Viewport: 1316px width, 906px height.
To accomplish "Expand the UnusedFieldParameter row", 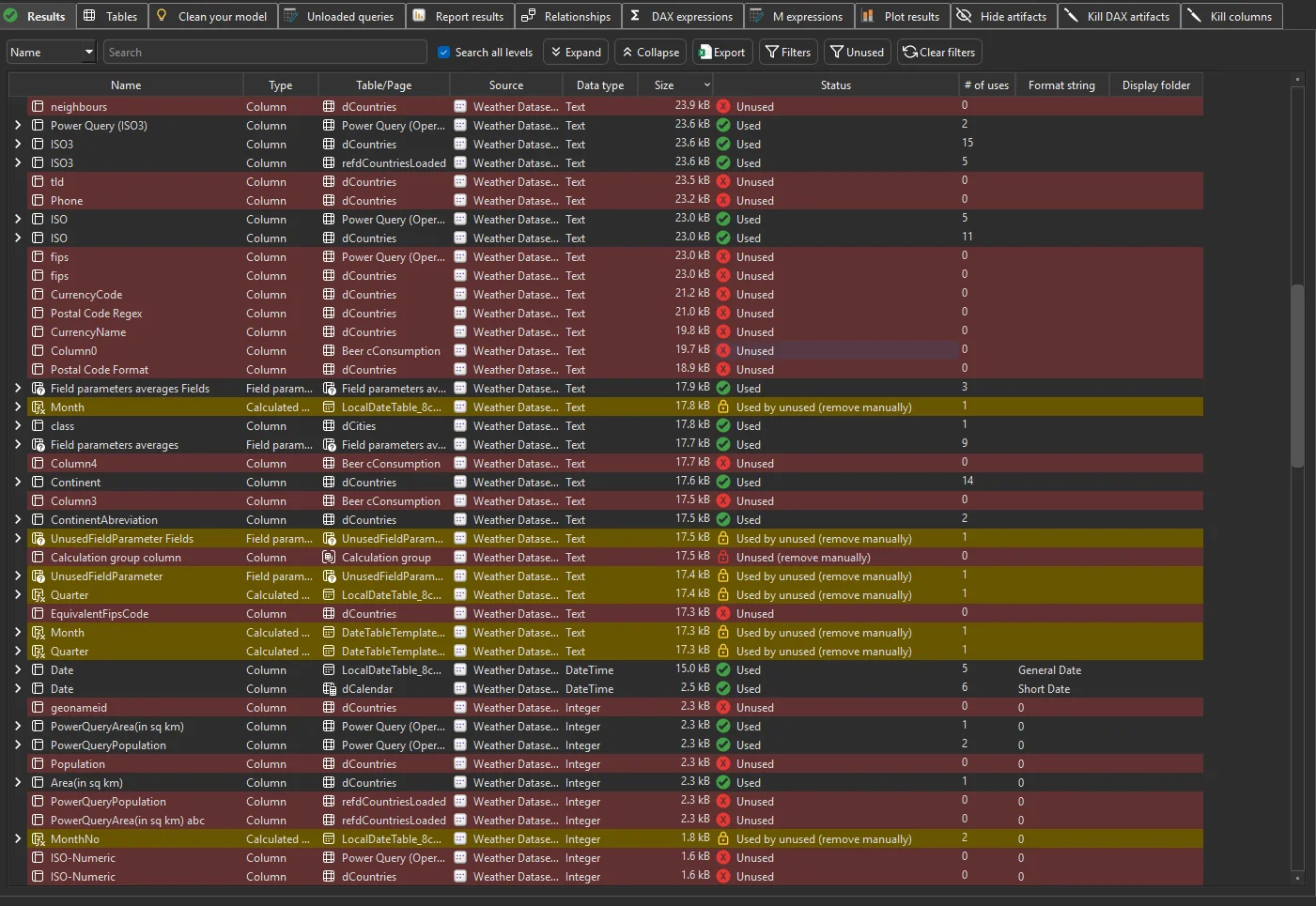I will tap(18, 576).
